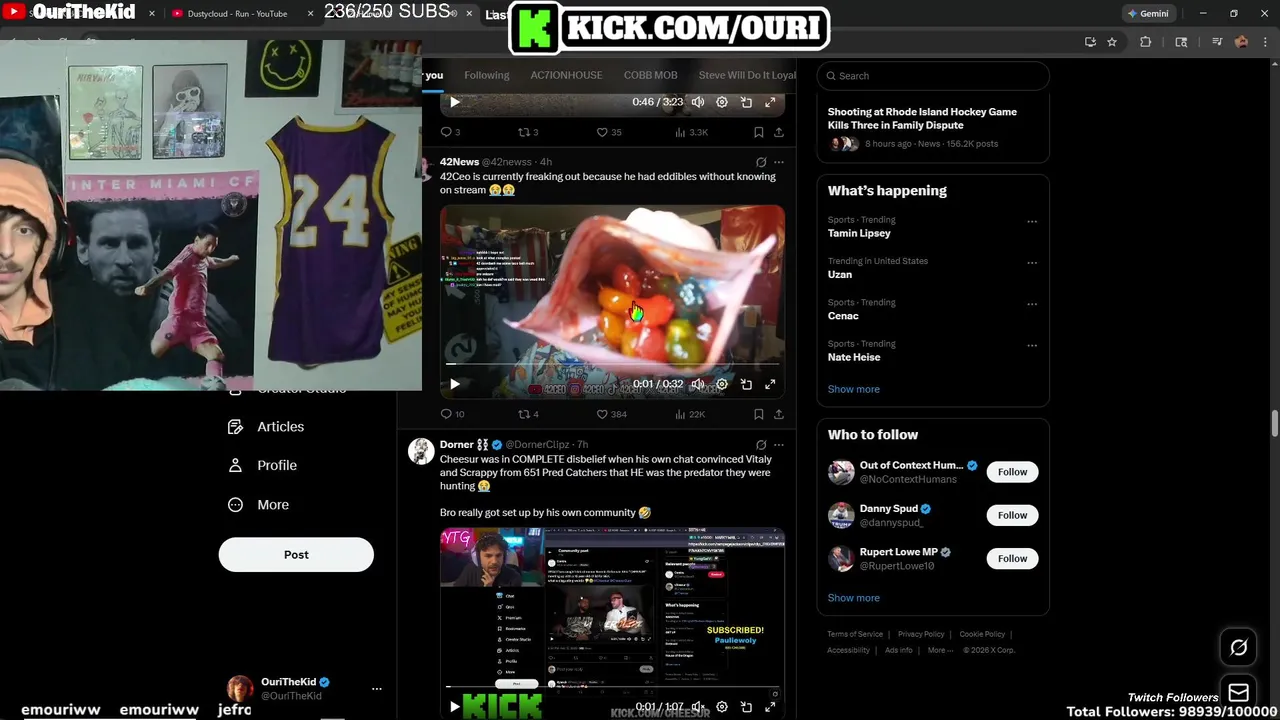Screen dimensions: 1280x720
Task: Mute the 42News 0:32 video
Action: [x=698, y=384]
